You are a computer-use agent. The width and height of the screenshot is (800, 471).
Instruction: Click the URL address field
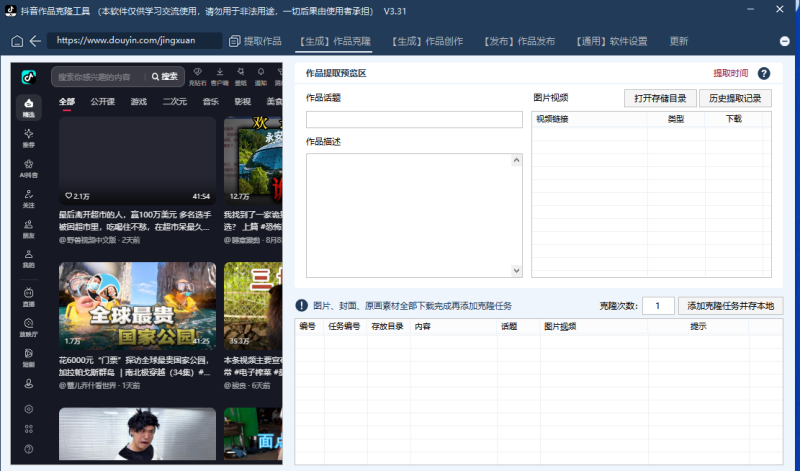pyautogui.click(x=135, y=41)
